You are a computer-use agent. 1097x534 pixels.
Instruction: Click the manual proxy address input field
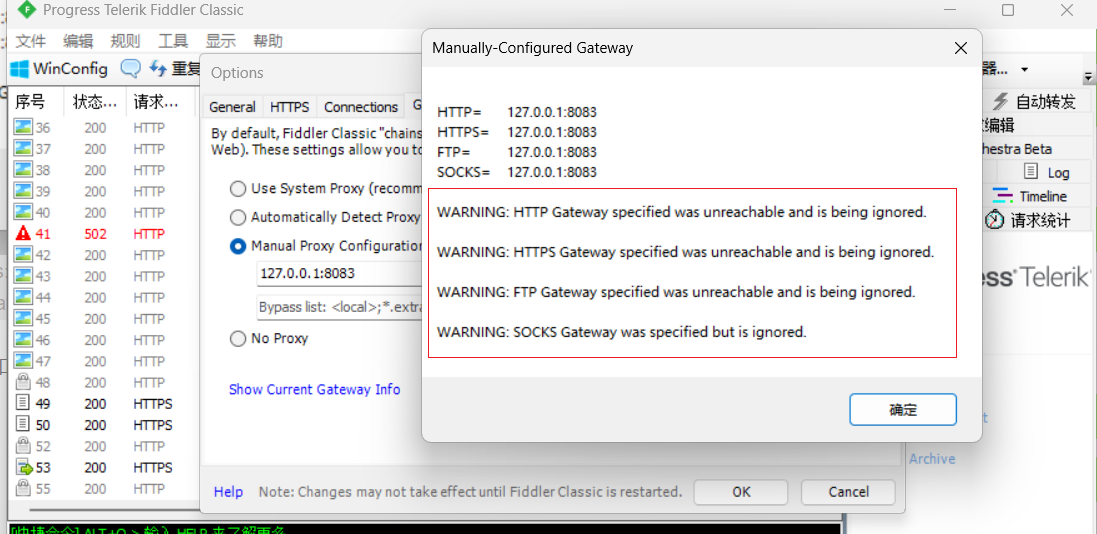[x=340, y=274]
